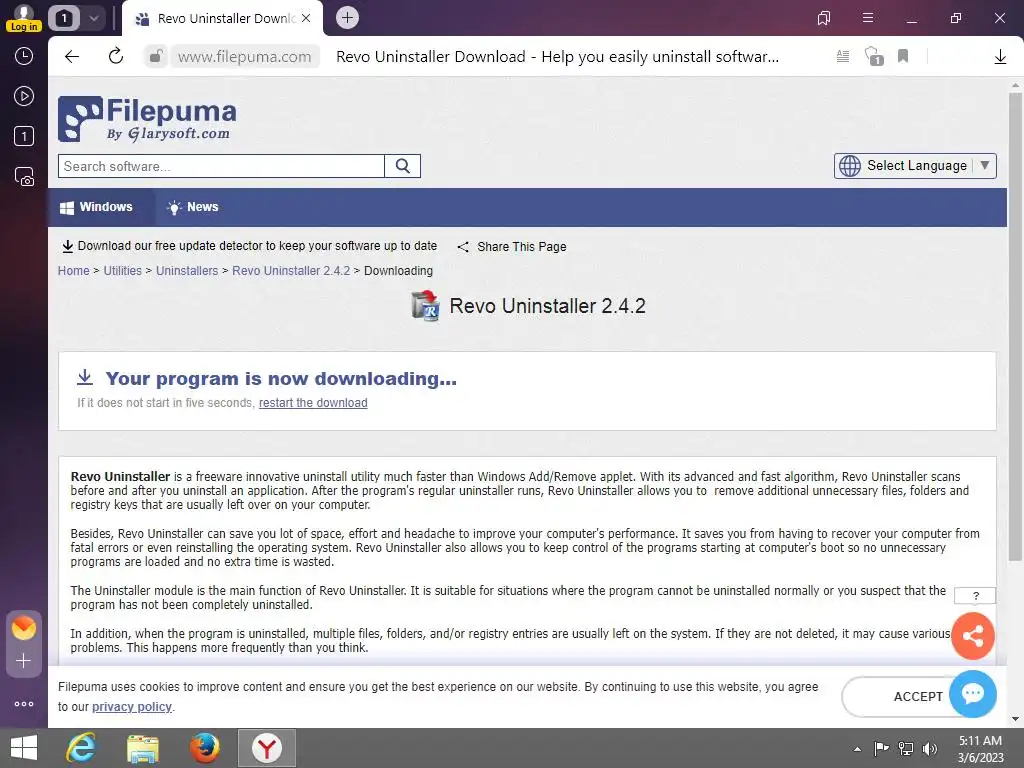The width and height of the screenshot is (1024, 768).
Task: Click Download our free update detector link
Action: click(x=249, y=246)
